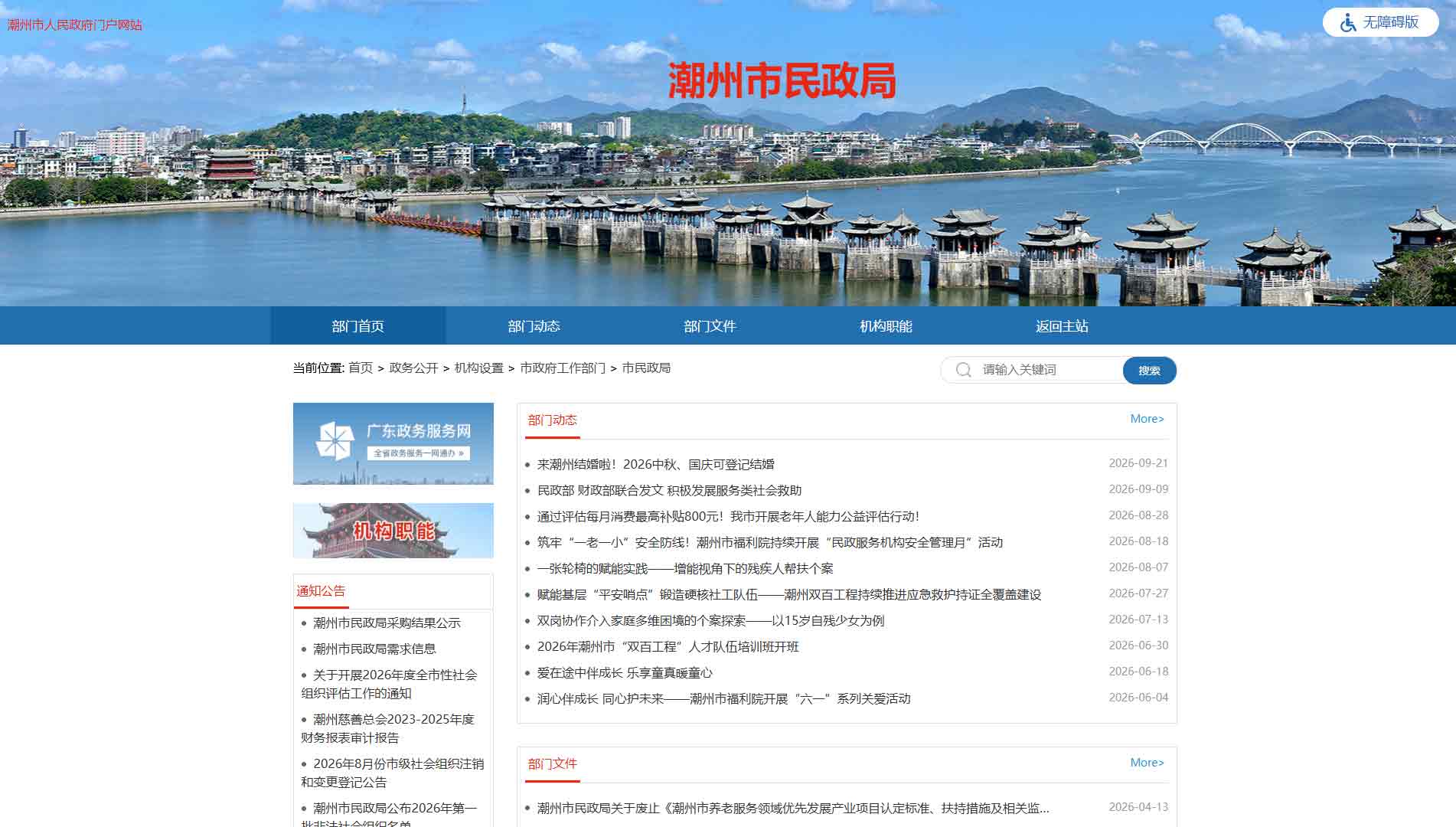
Task: Open article 来潮州结婚啦！2026中秋、国庆可登记结婚
Action: coord(656,464)
